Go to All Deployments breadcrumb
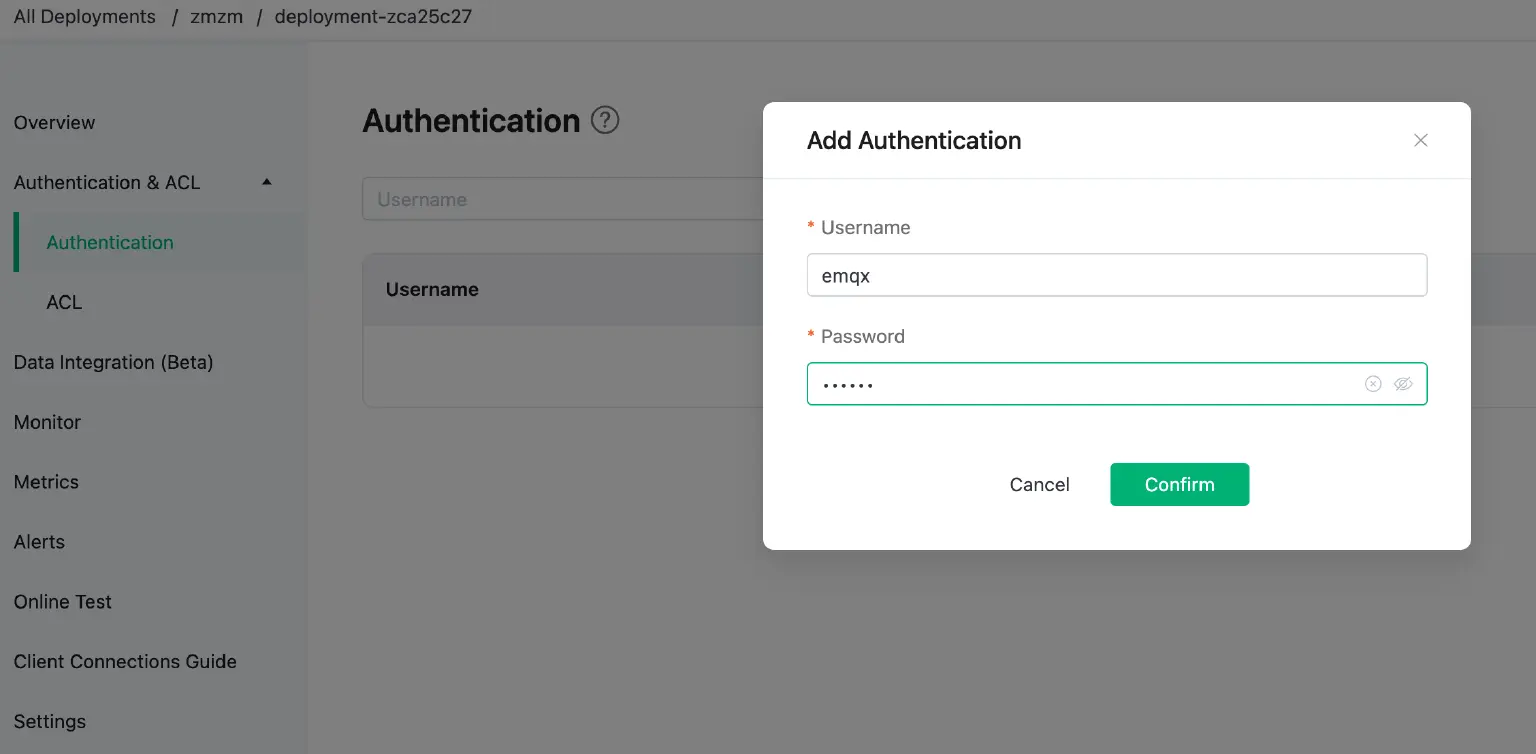 (84, 16)
